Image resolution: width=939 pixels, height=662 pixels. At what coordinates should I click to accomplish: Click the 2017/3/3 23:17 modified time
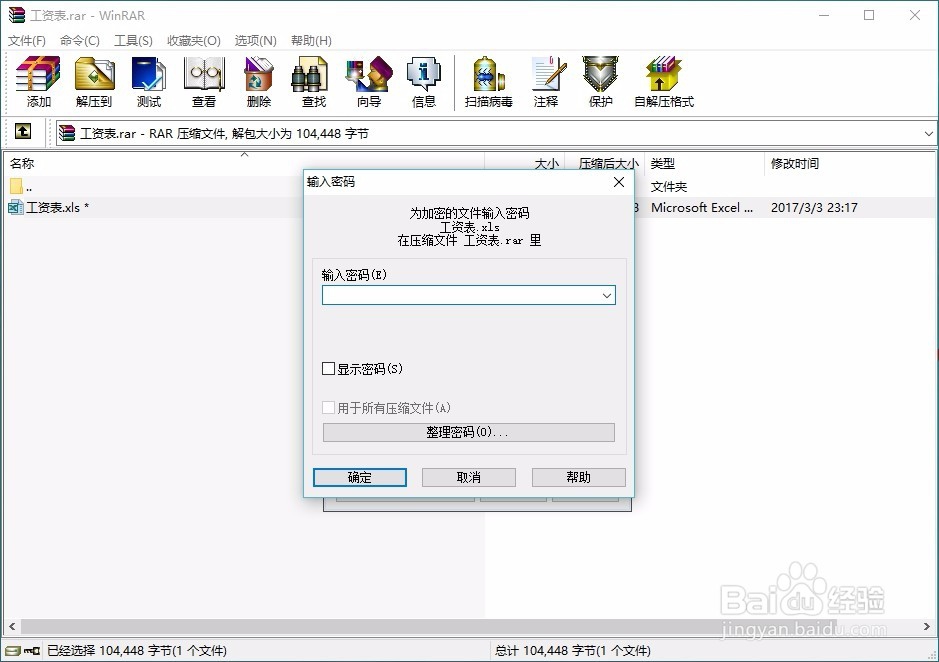pos(814,208)
